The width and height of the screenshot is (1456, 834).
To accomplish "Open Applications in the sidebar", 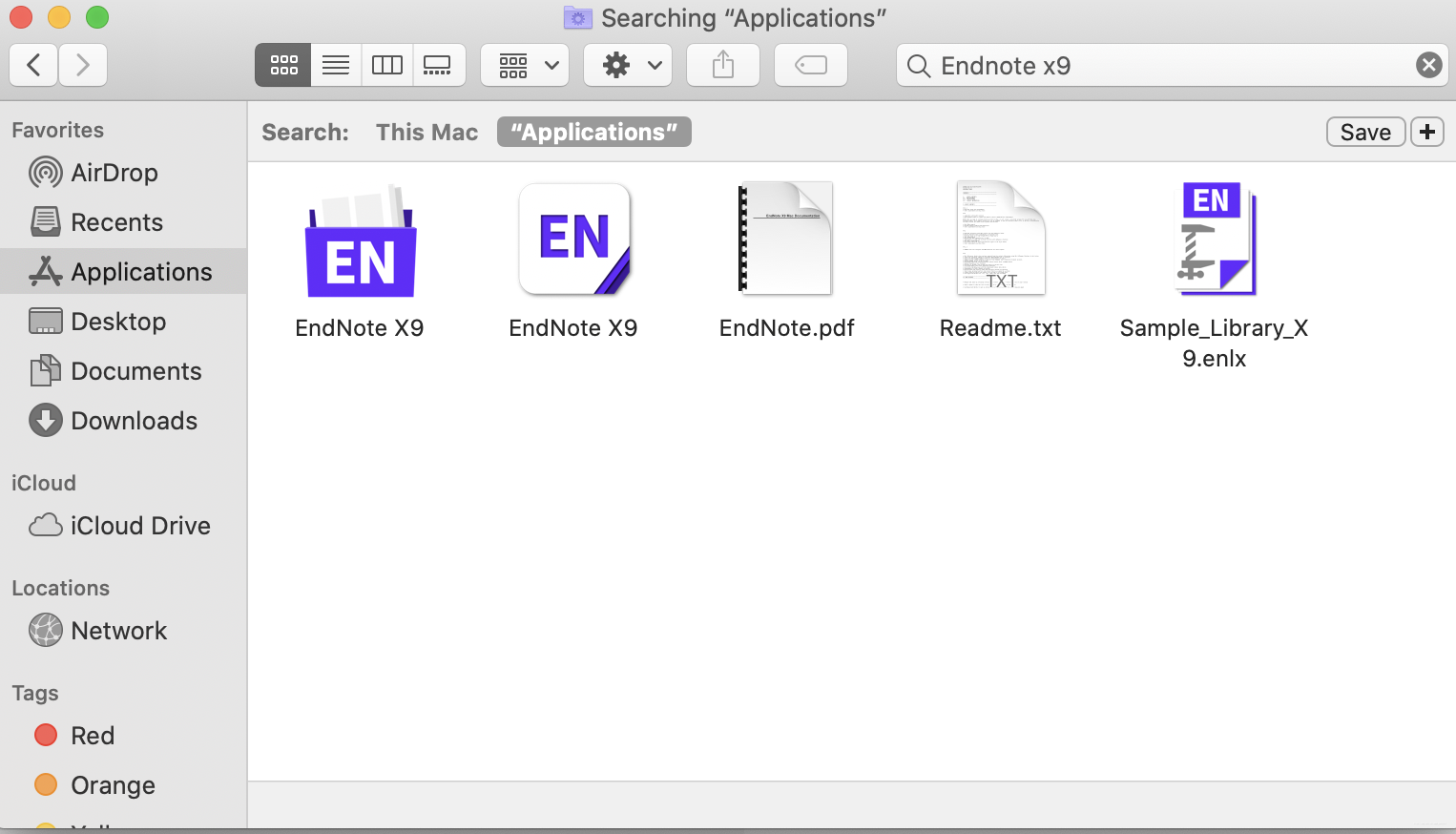I will pyautogui.click(x=123, y=272).
